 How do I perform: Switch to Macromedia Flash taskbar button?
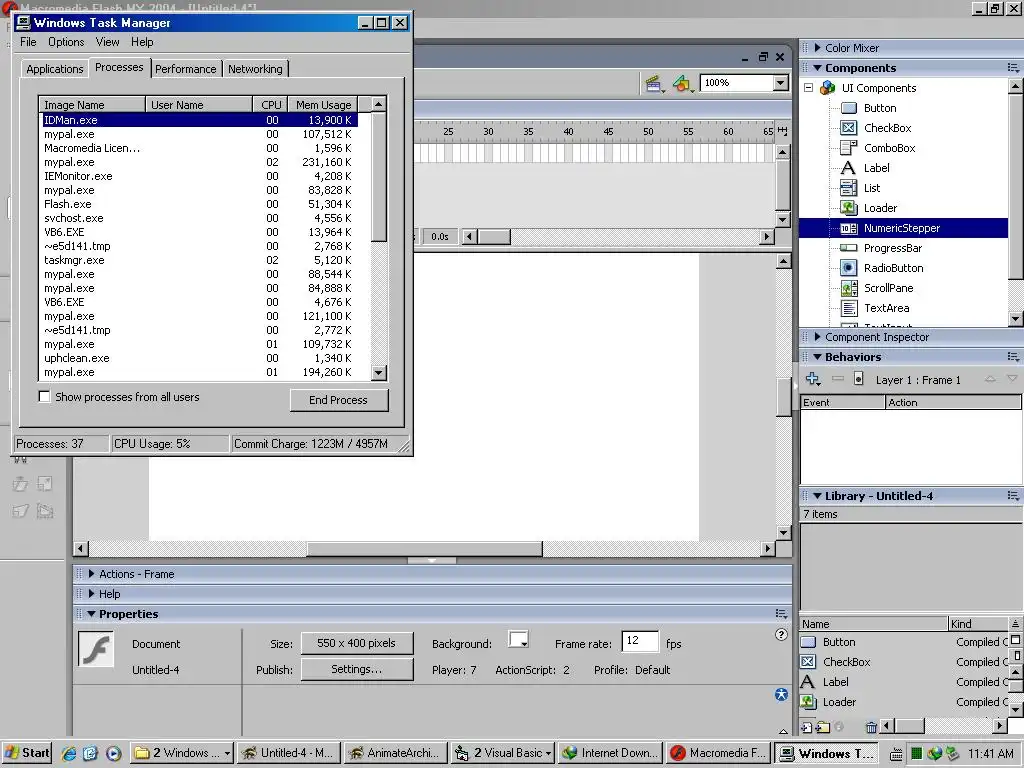pos(718,753)
